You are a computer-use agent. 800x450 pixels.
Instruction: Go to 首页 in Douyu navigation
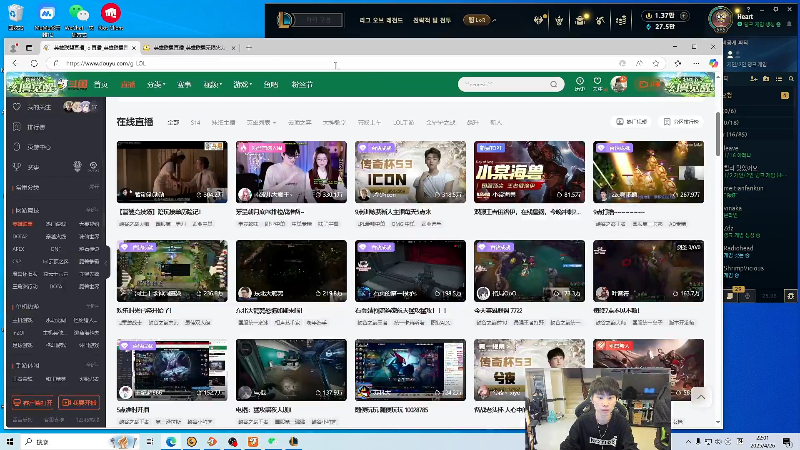[x=101, y=85]
